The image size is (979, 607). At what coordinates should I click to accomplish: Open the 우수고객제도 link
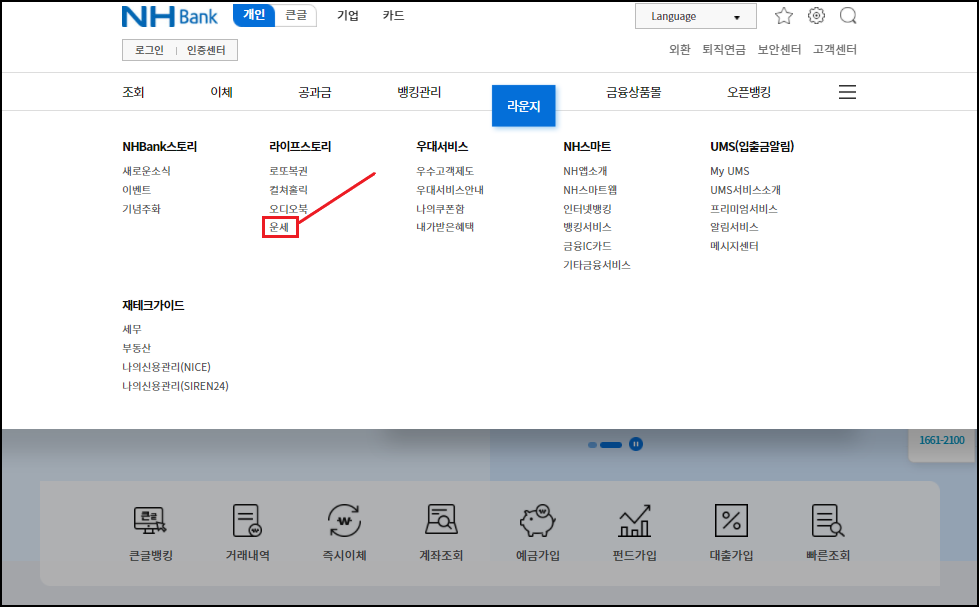(445, 170)
